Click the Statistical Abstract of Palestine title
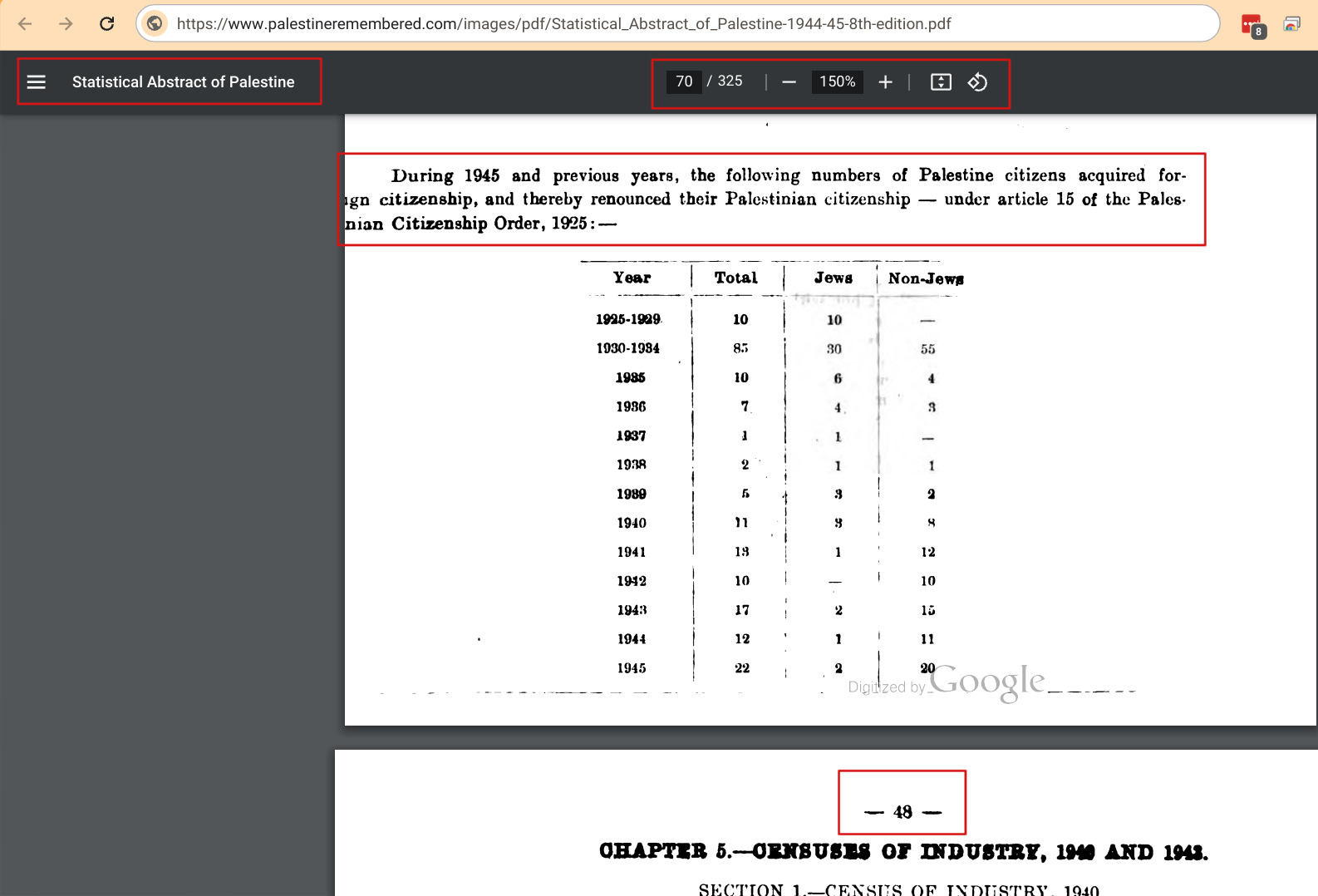 click(183, 82)
